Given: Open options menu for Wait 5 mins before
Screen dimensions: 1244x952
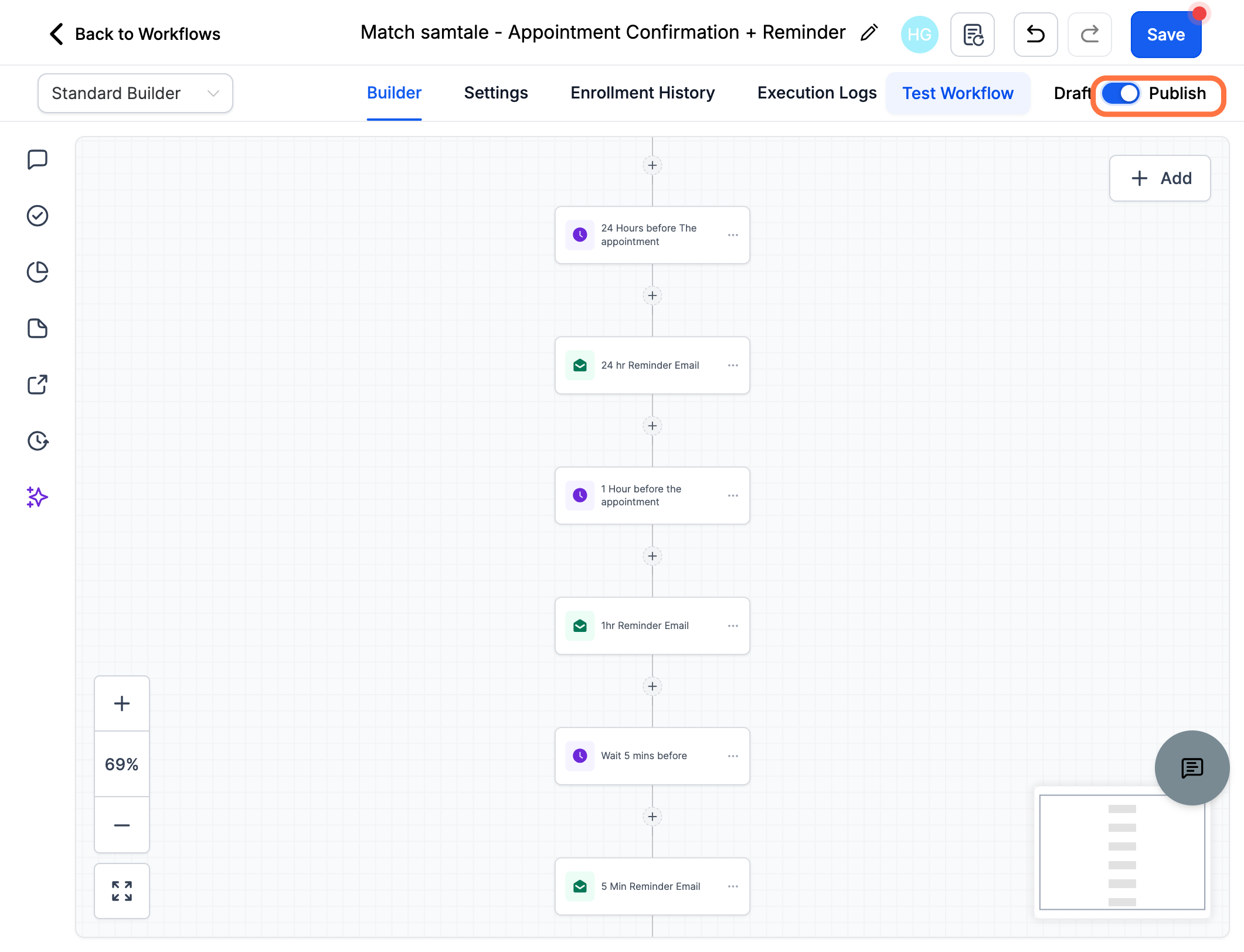Looking at the screenshot, I should pyautogui.click(x=733, y=756).
